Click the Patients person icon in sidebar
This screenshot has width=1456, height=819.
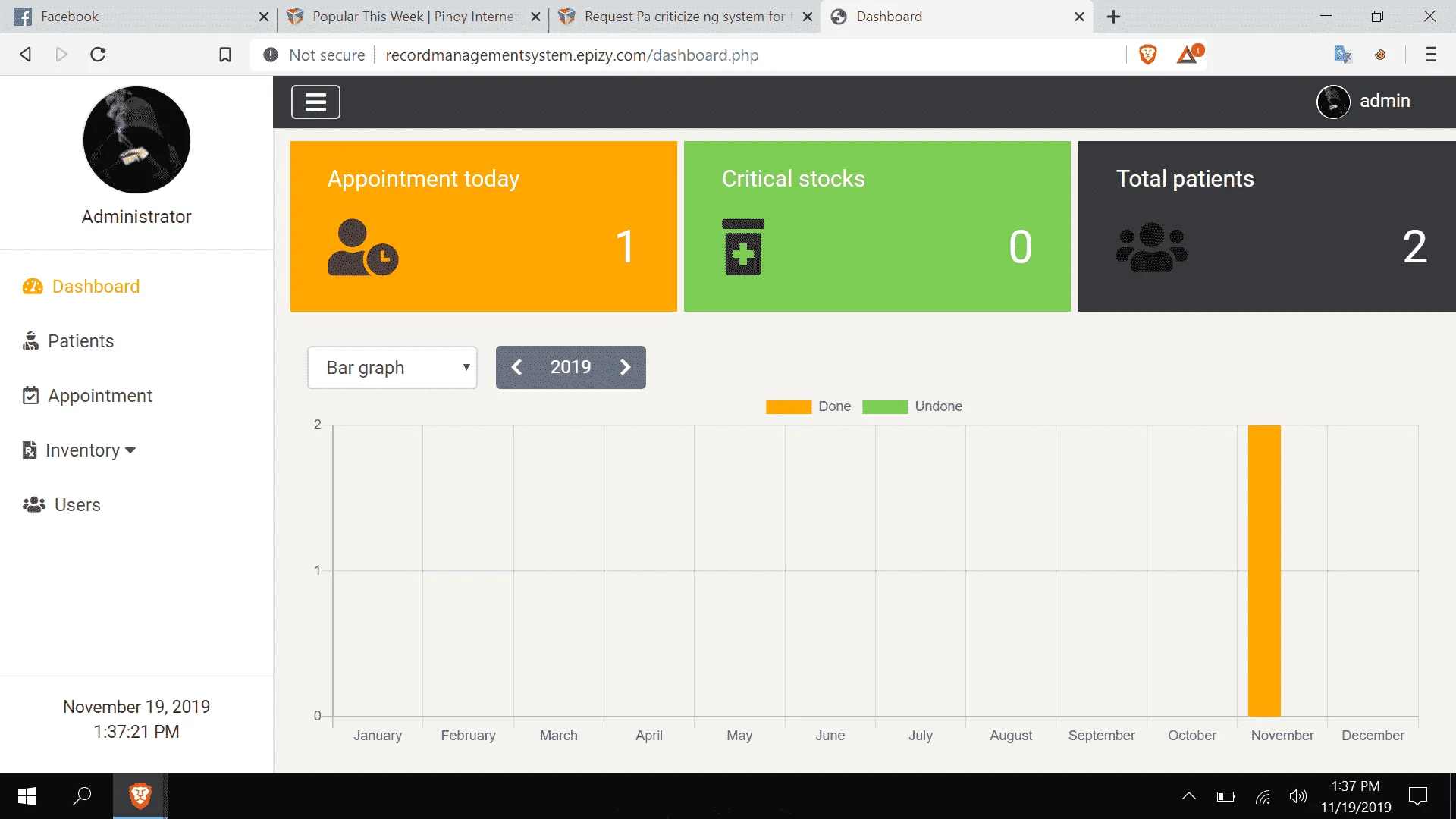(30, 341)
